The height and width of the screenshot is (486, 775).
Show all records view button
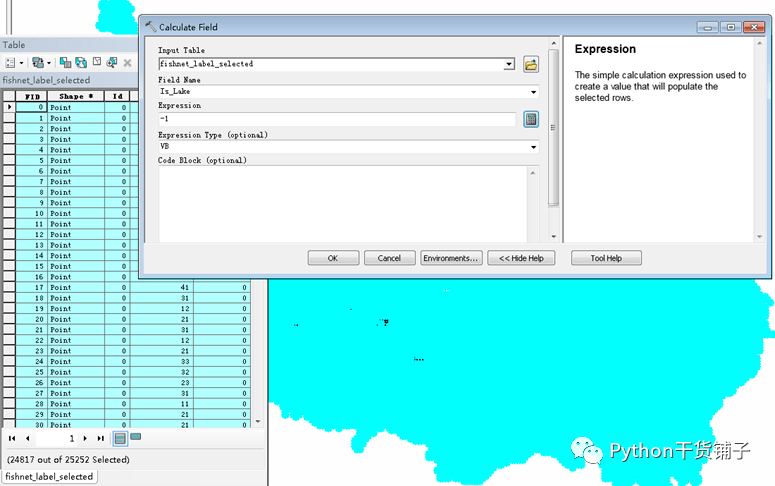(x=120, y=439)
